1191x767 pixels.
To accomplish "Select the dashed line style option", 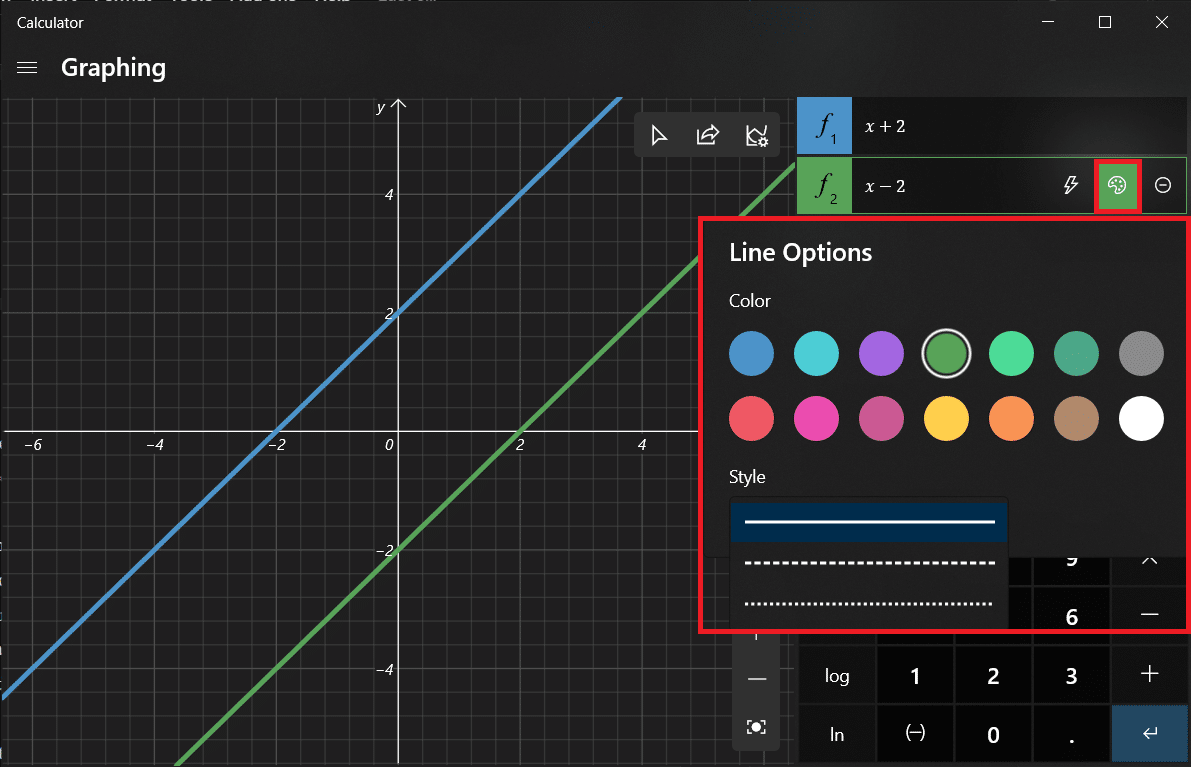I will point(869,563).
